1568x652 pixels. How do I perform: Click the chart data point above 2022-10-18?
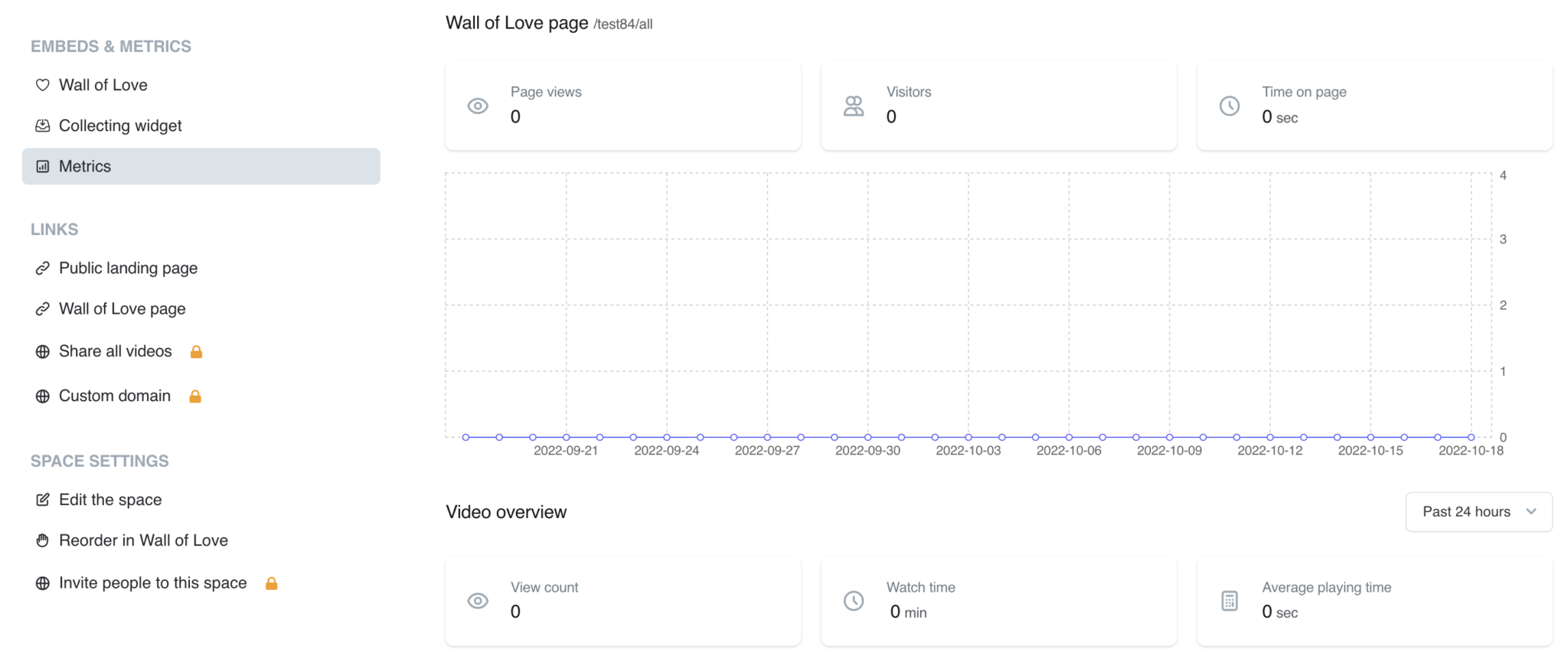click(x=1472, y=437)
